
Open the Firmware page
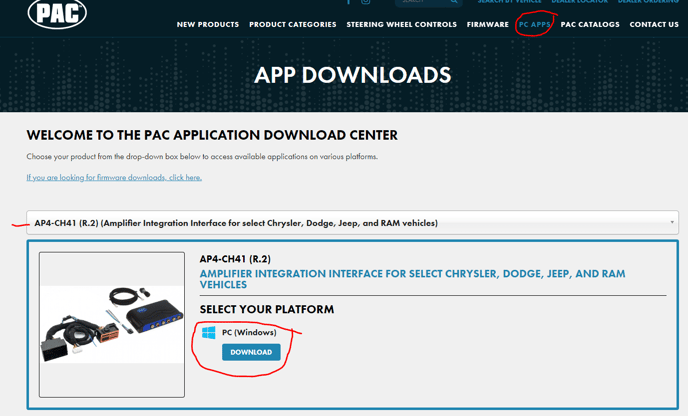tap(487, 25)
